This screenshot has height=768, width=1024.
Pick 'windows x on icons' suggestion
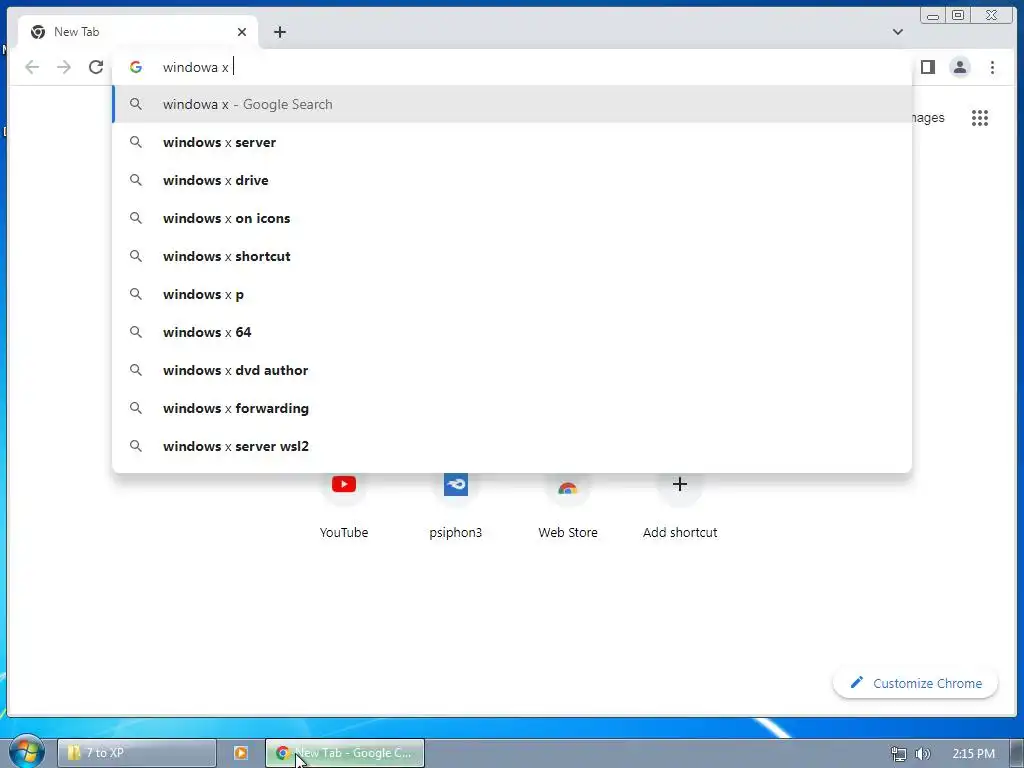click(512, 218)
